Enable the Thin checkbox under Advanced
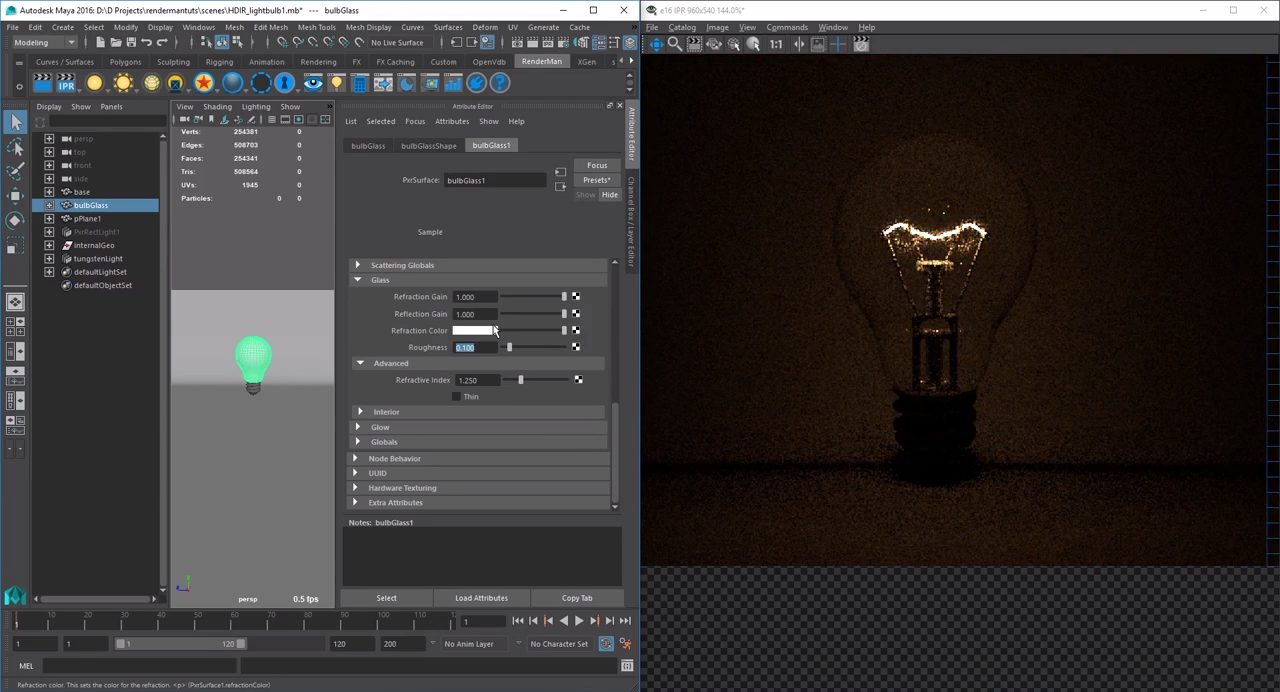Image resolution: width=1280 pixels, height=692 pixels. click(x=457, y=396)
